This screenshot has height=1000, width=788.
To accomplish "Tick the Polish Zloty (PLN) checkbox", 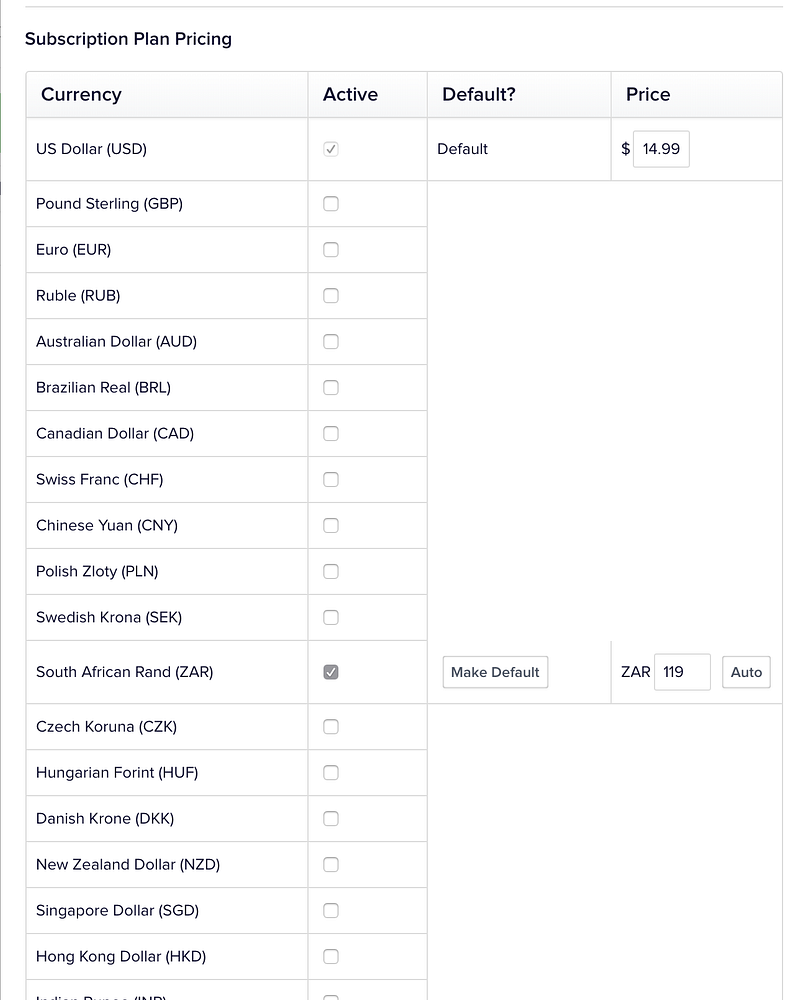I will (330, 571).
